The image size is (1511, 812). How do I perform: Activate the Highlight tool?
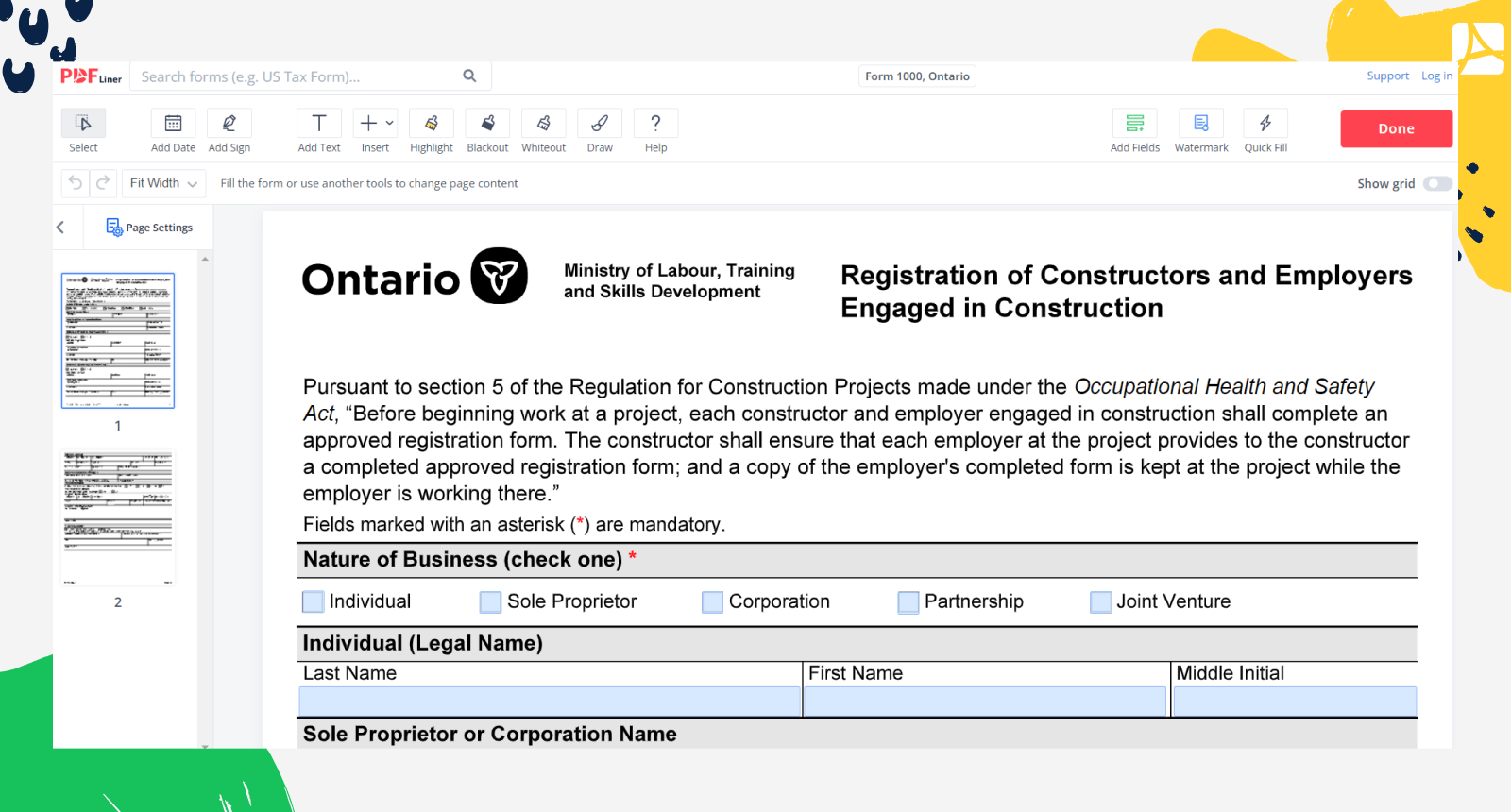click(x=432, y=124)
